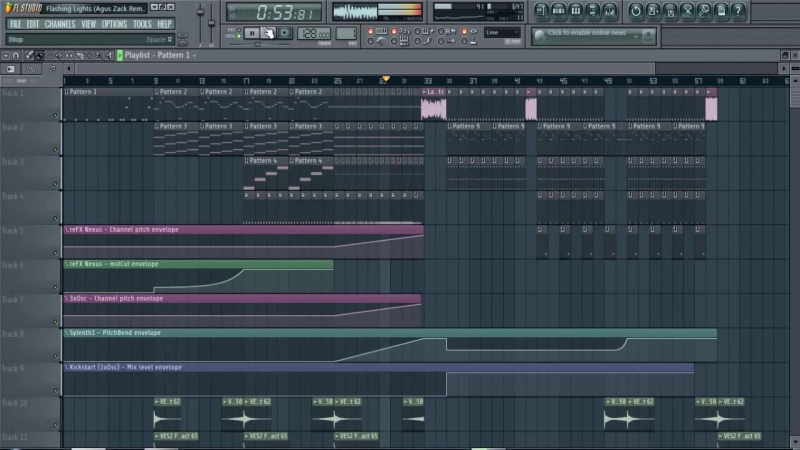Open the Playlist menu arrow at toolbar start
The width and height of the screenshot is (800, 450).
(6, 55)
